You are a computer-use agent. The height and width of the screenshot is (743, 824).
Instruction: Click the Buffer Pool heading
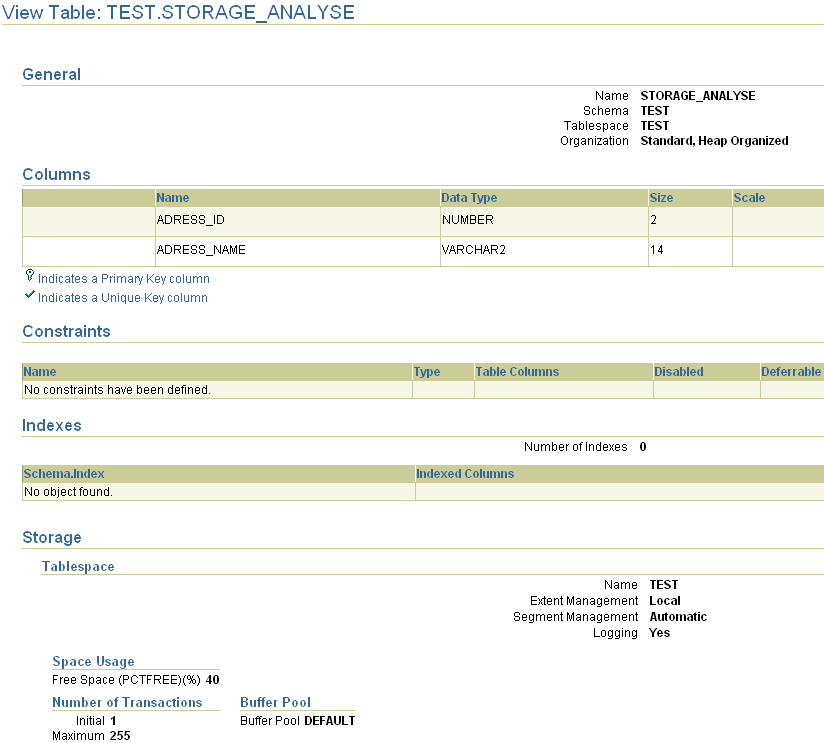tap(275, 703)
